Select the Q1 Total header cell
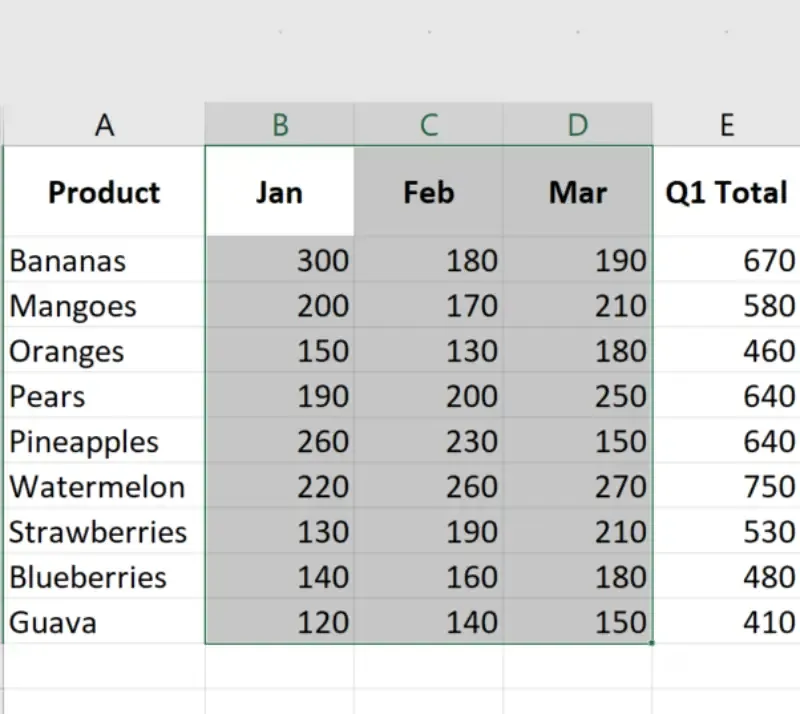 [727, 192]
